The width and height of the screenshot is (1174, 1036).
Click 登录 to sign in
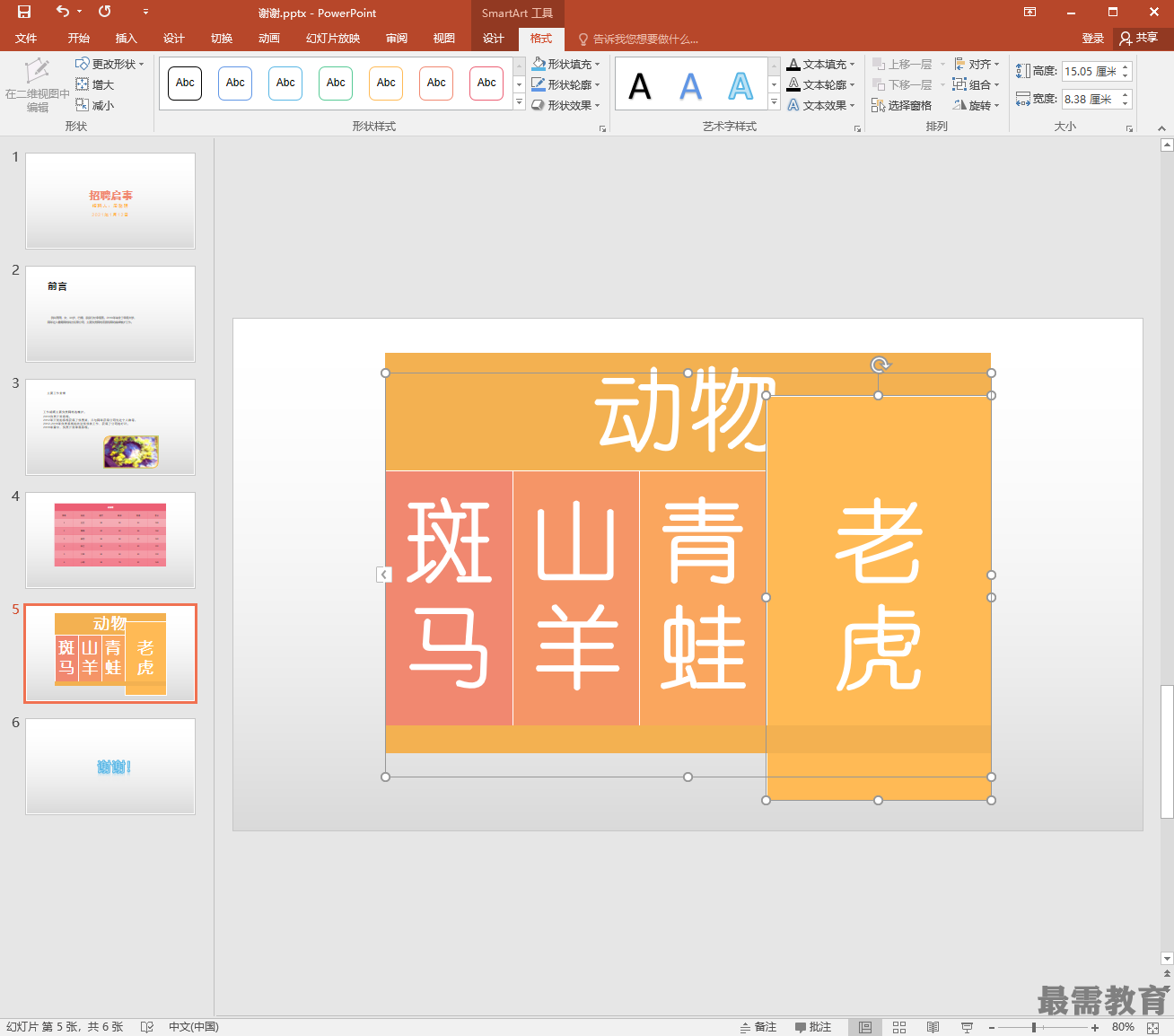point(1092,38)
